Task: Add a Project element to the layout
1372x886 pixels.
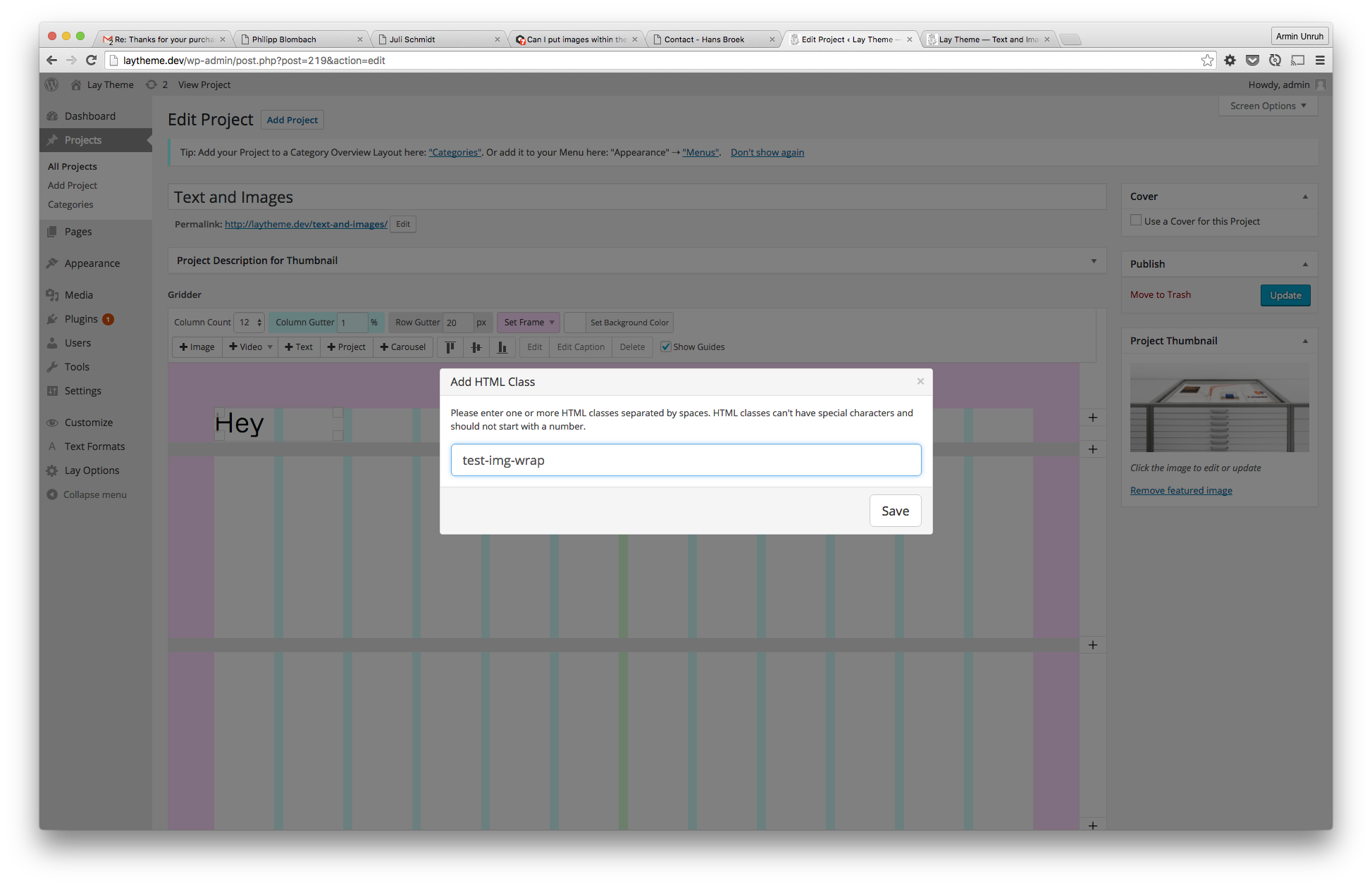Action: point(346,347)
